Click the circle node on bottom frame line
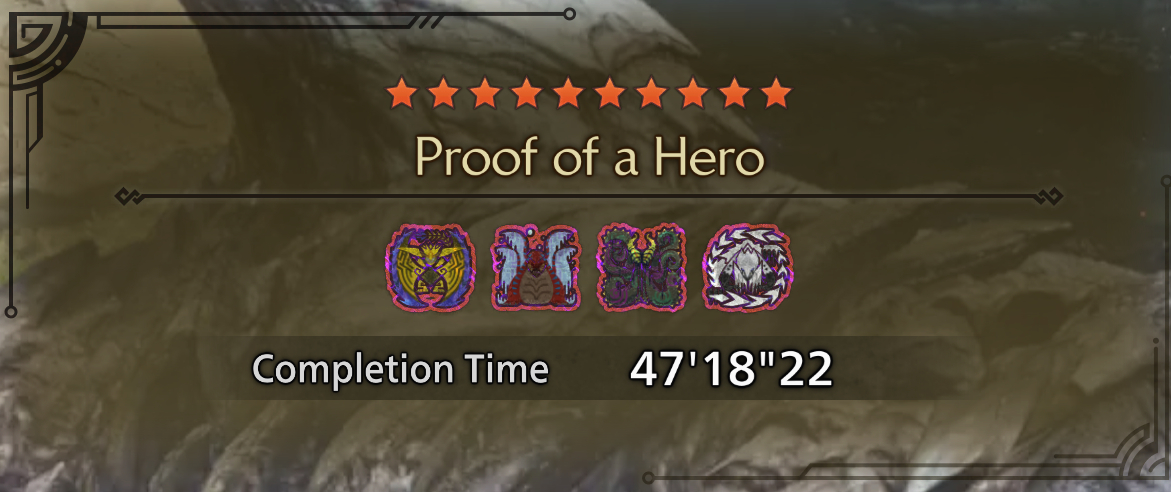This screenshot has height=492, width=1171. pos(648,478)
